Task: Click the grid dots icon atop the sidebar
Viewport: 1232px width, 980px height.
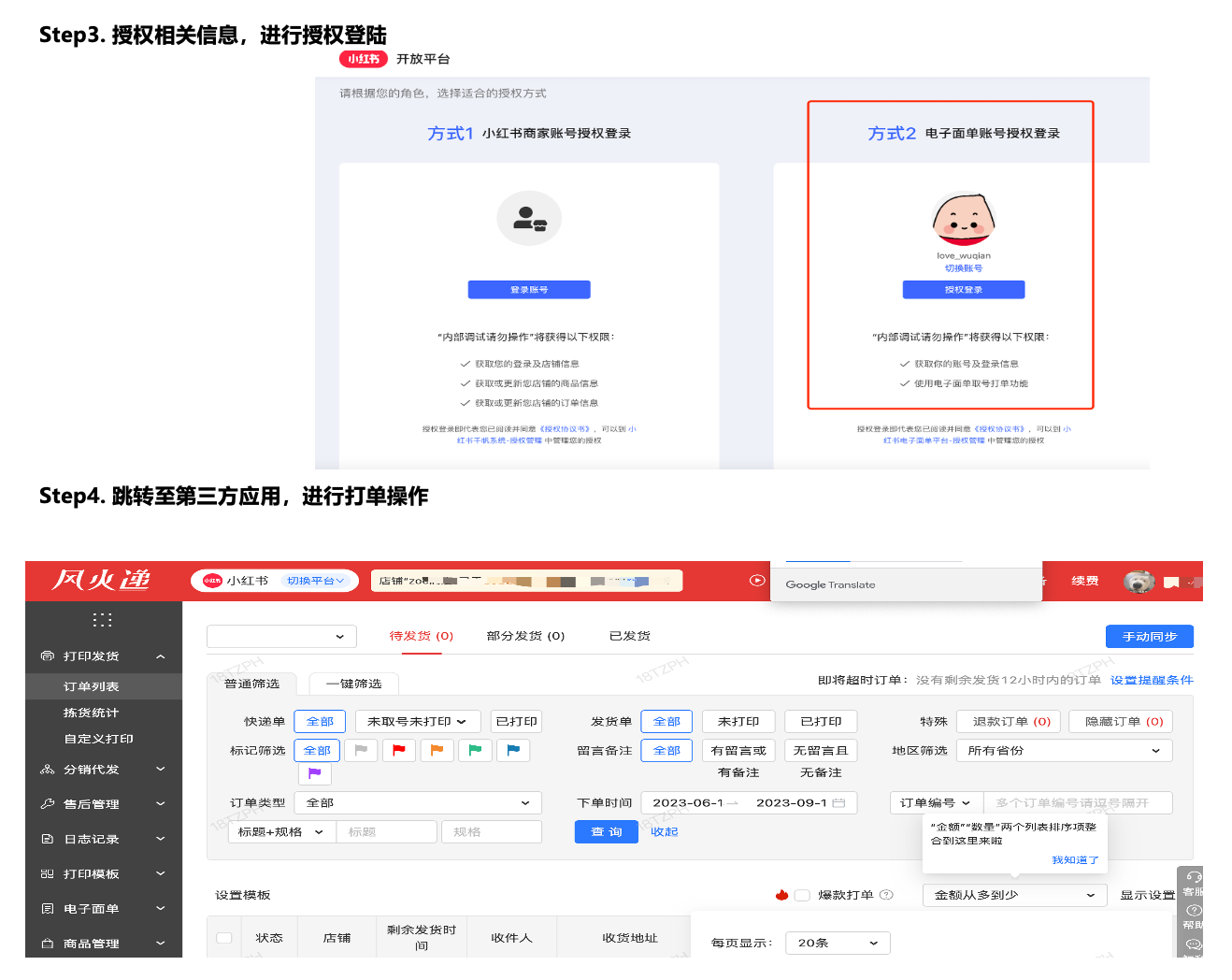Action: (103, 620)
